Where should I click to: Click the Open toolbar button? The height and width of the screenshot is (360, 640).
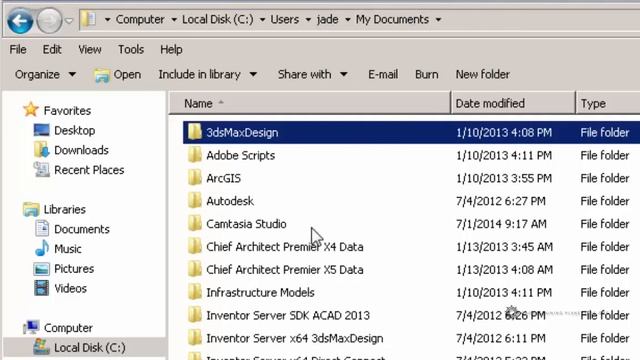(x=118, y=75)
